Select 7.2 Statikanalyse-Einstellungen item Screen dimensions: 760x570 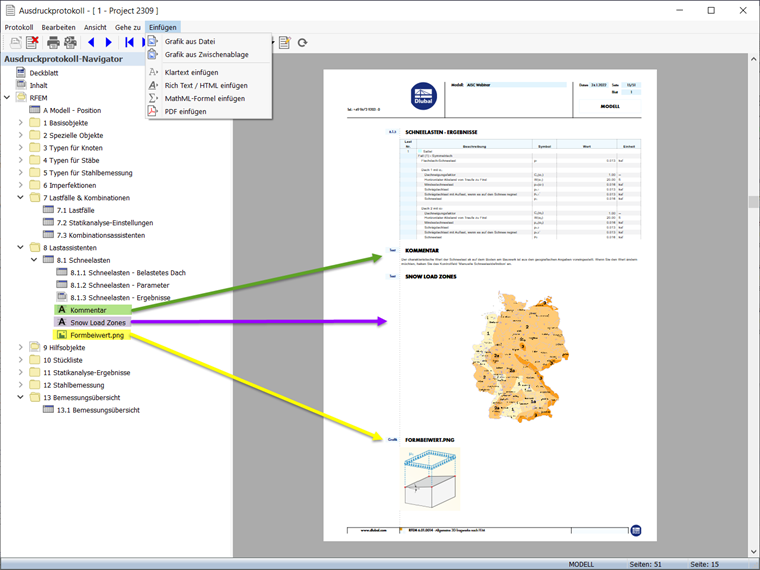point(105,222)
